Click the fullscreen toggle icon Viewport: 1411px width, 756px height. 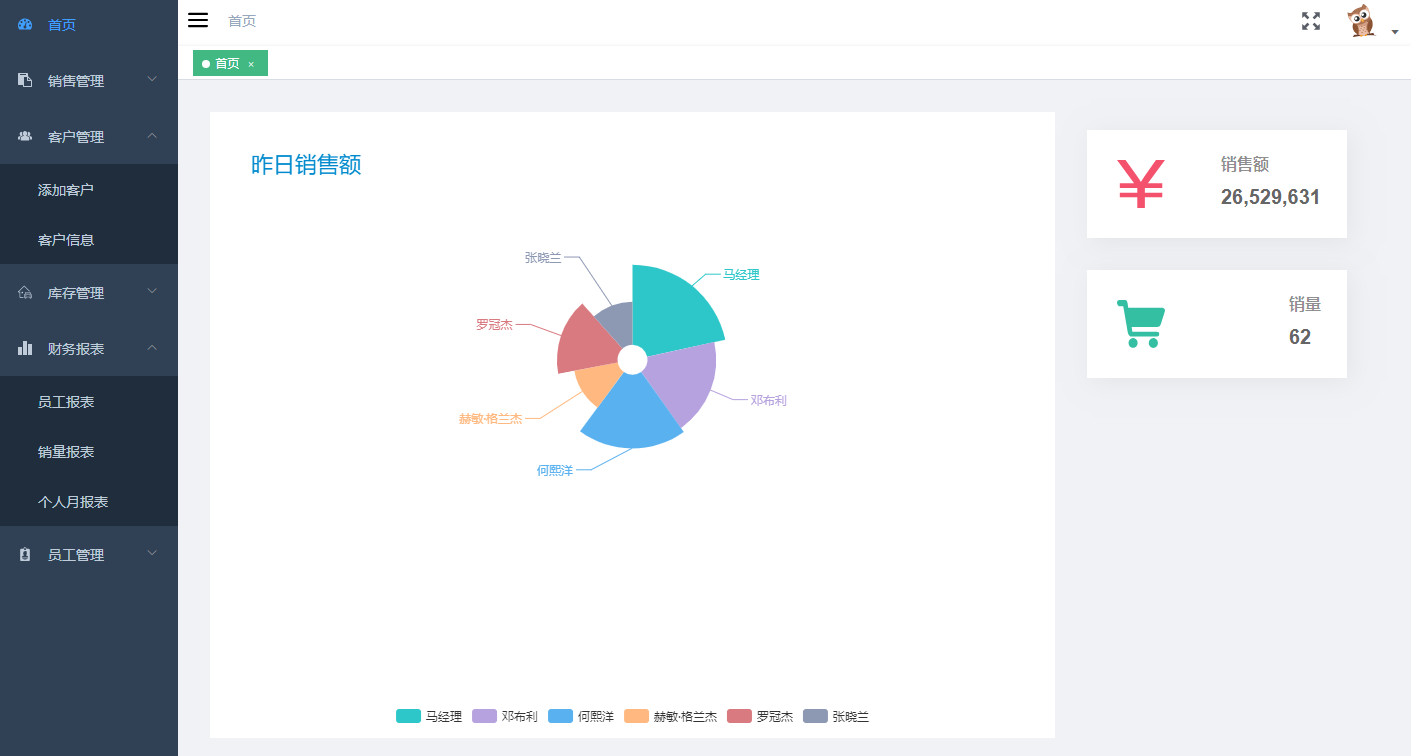[1310, 20]
